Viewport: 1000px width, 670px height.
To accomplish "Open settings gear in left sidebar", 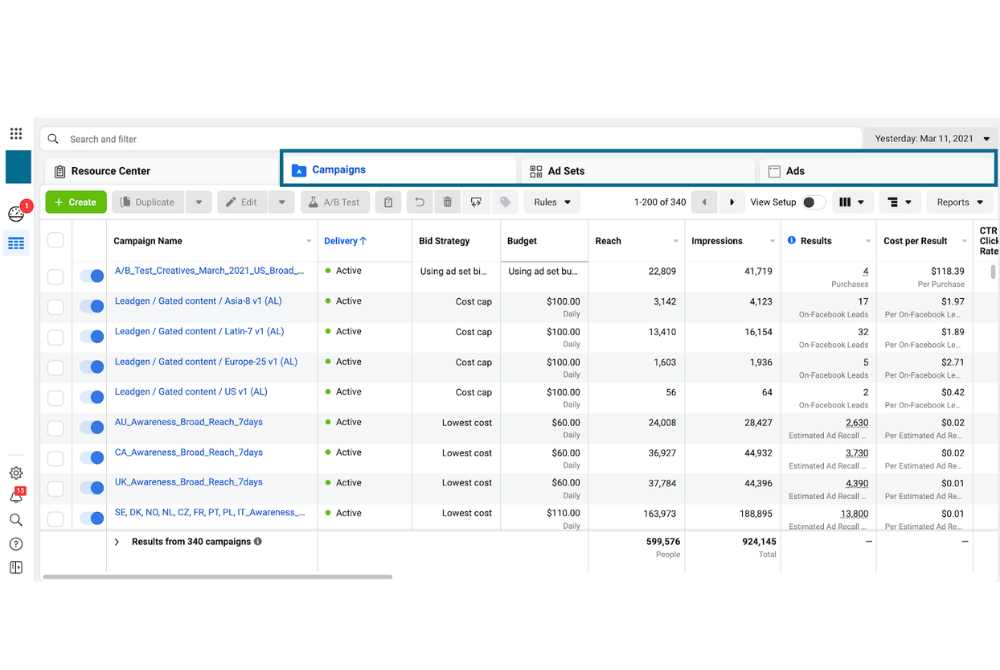I will [16, 473].
